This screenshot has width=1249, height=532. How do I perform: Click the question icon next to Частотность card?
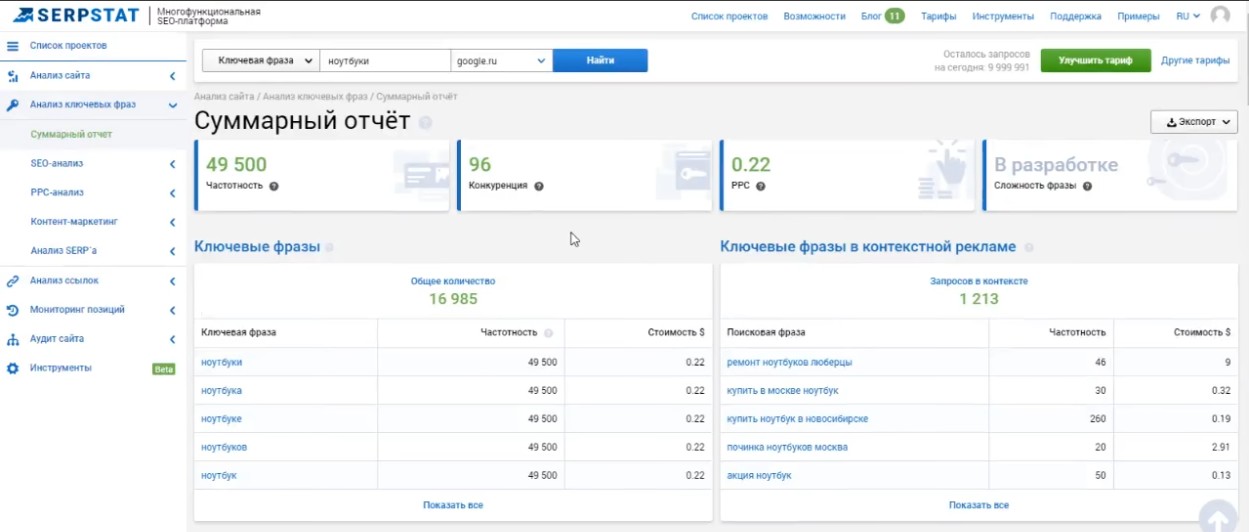tap(274, 186)
